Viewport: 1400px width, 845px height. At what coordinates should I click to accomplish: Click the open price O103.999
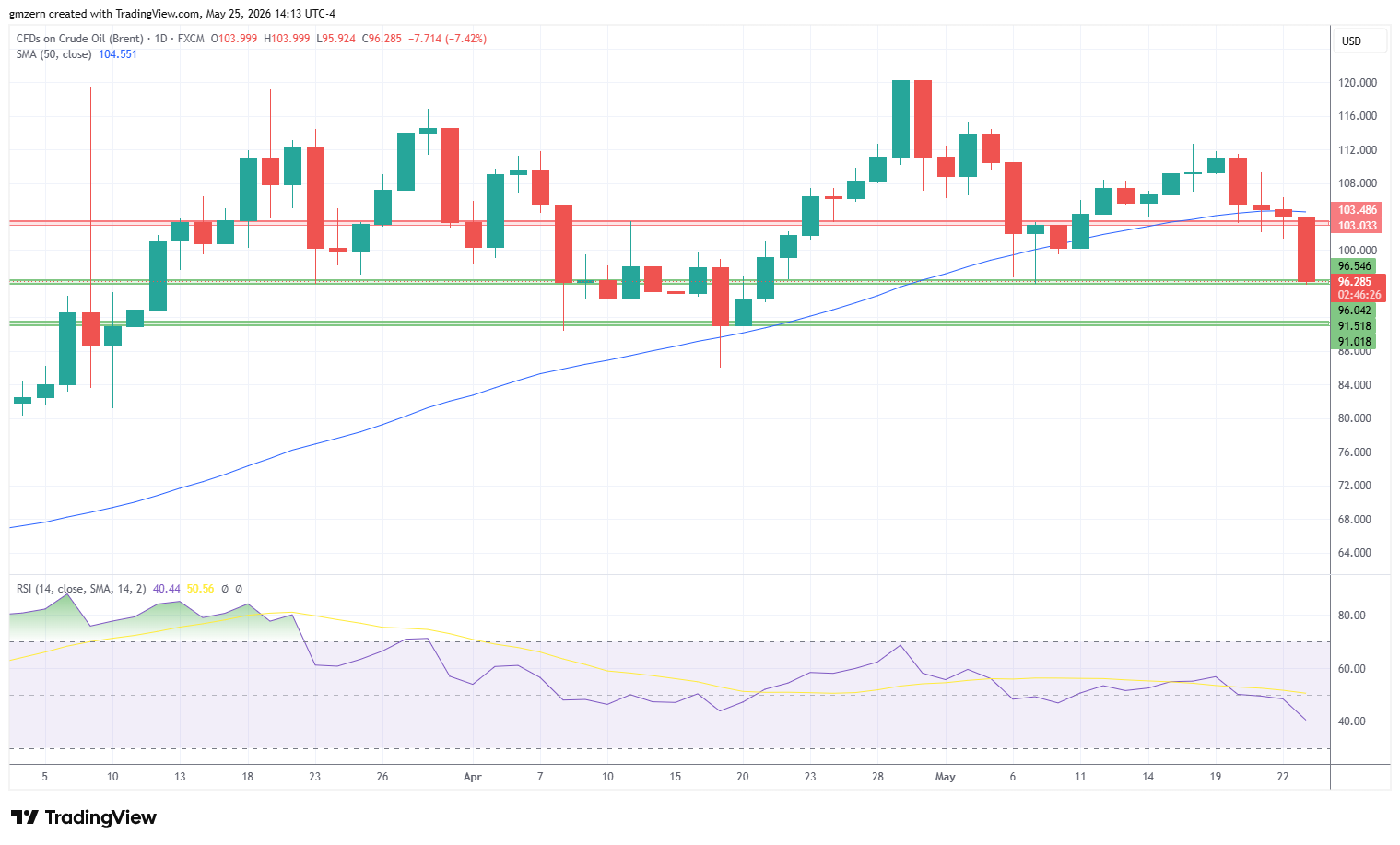(x=234, y=39)
